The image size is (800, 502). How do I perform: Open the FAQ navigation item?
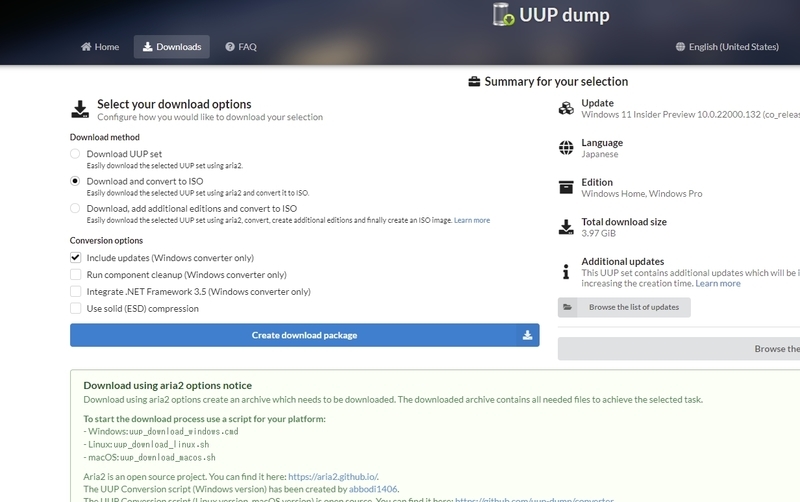(241, 47)
